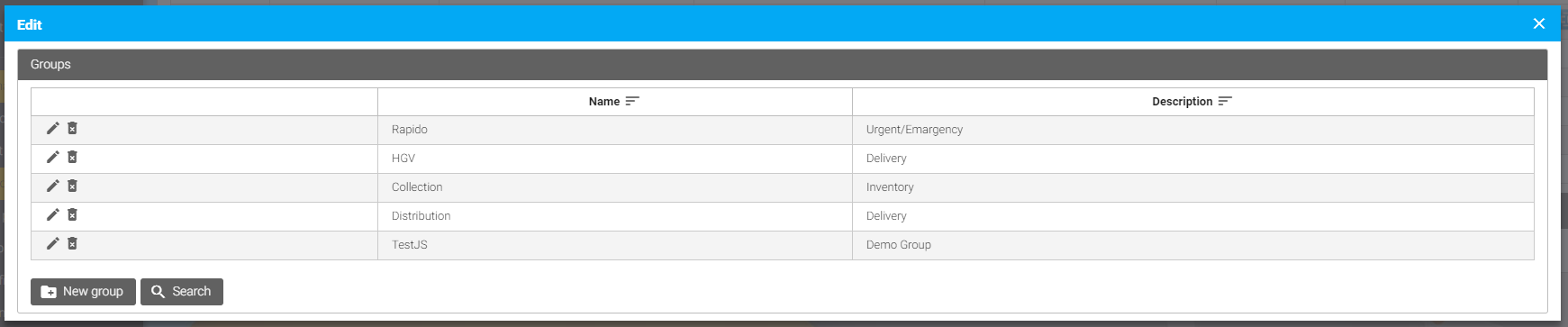
Task: Delete the Collection group via the trash icon
Action: [72, 186]
